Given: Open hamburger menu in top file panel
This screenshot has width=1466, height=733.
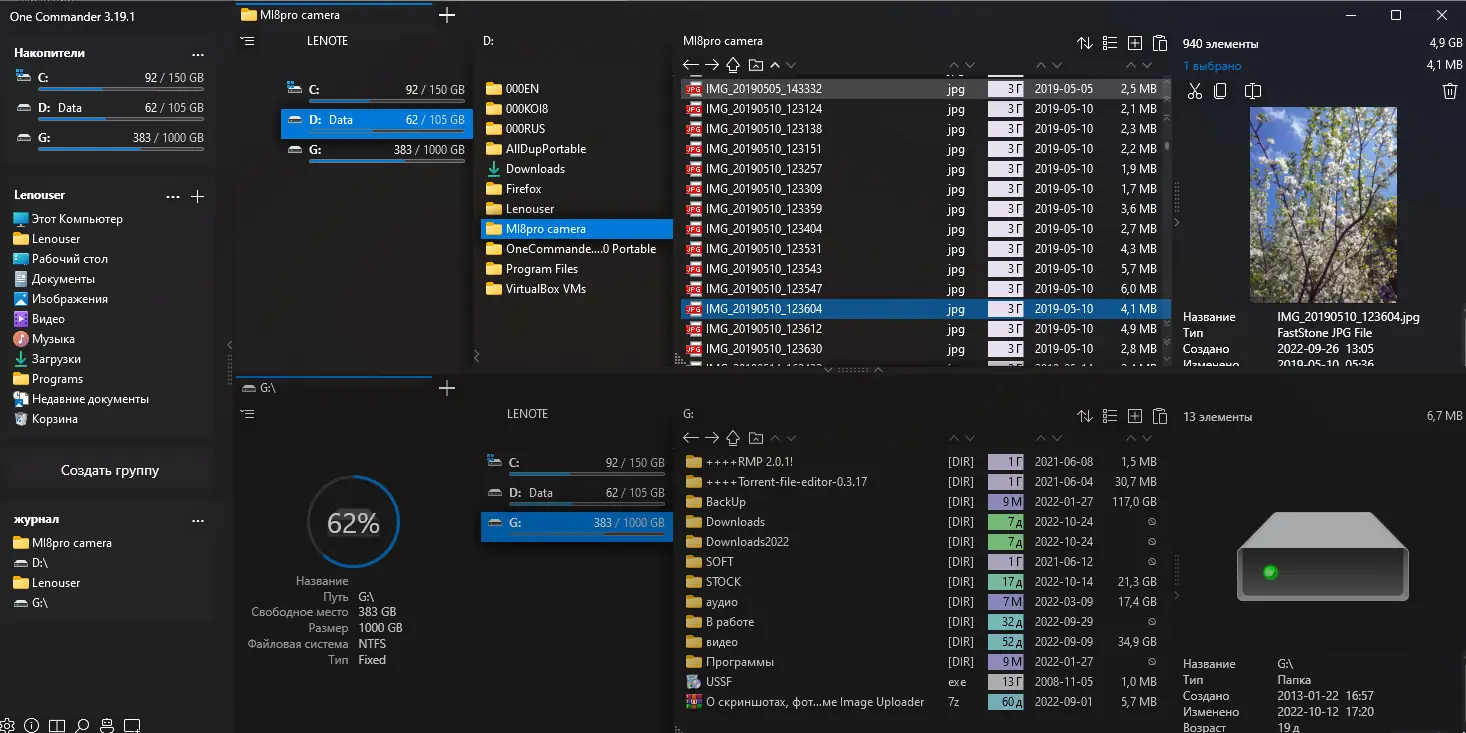Looking at the screenshot, I should [x=247, y=42].
